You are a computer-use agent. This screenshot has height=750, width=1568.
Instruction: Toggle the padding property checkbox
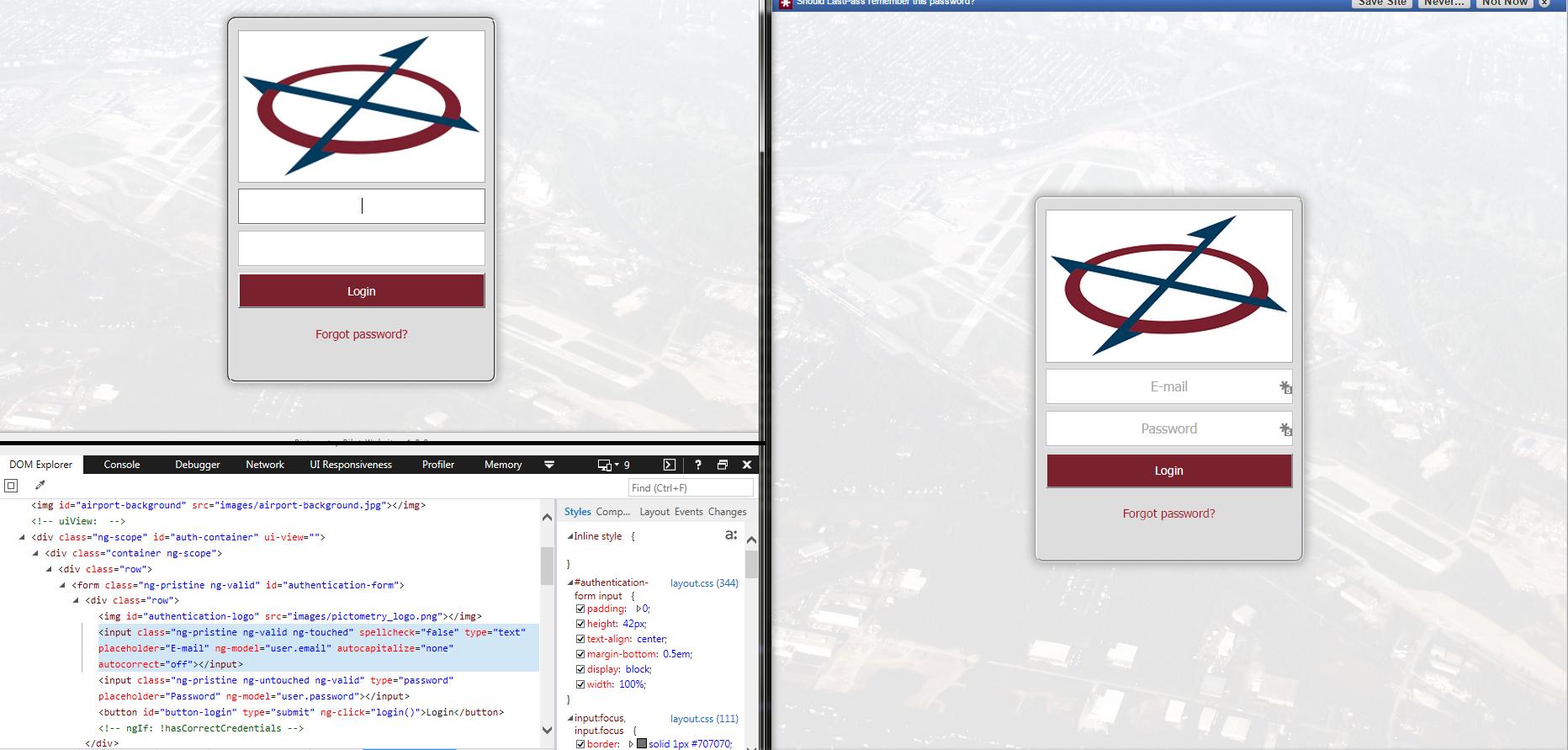(x=580, y=609)
